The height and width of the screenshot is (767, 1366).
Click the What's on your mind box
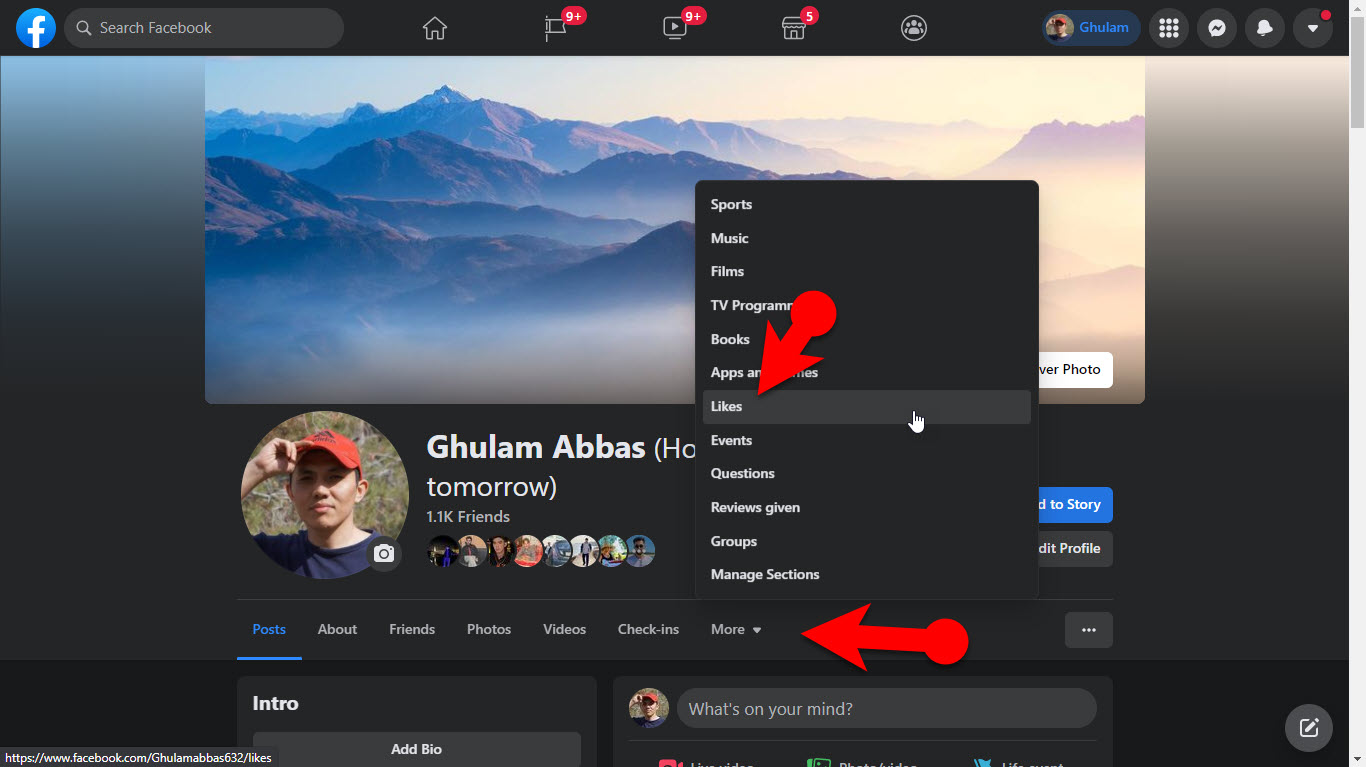coord(886,709)
